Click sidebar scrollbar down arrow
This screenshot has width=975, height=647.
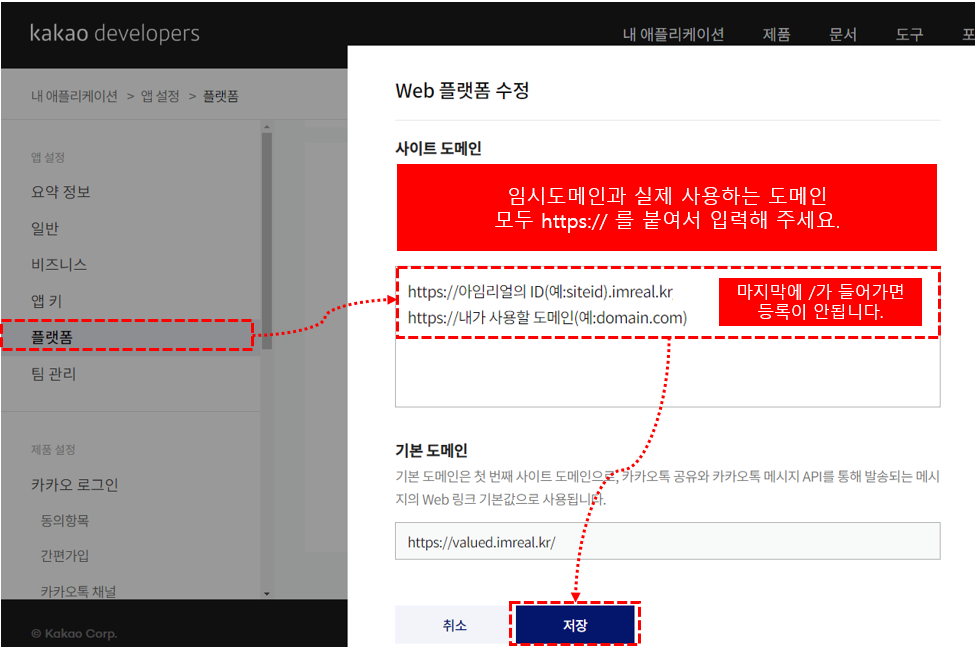[267, 594]
